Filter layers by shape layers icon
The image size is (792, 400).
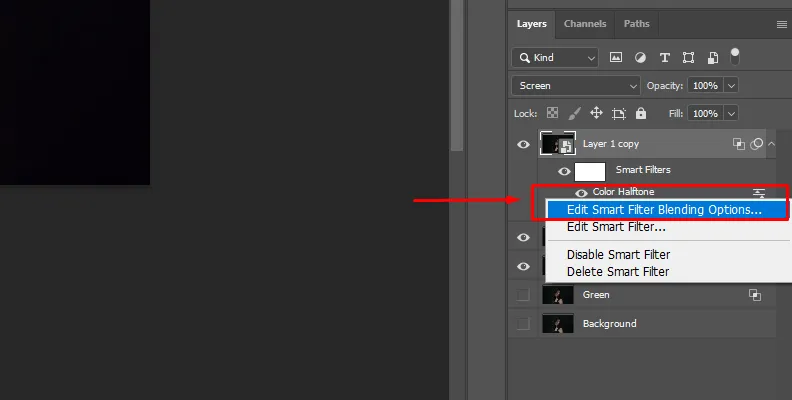pos(688,58)
